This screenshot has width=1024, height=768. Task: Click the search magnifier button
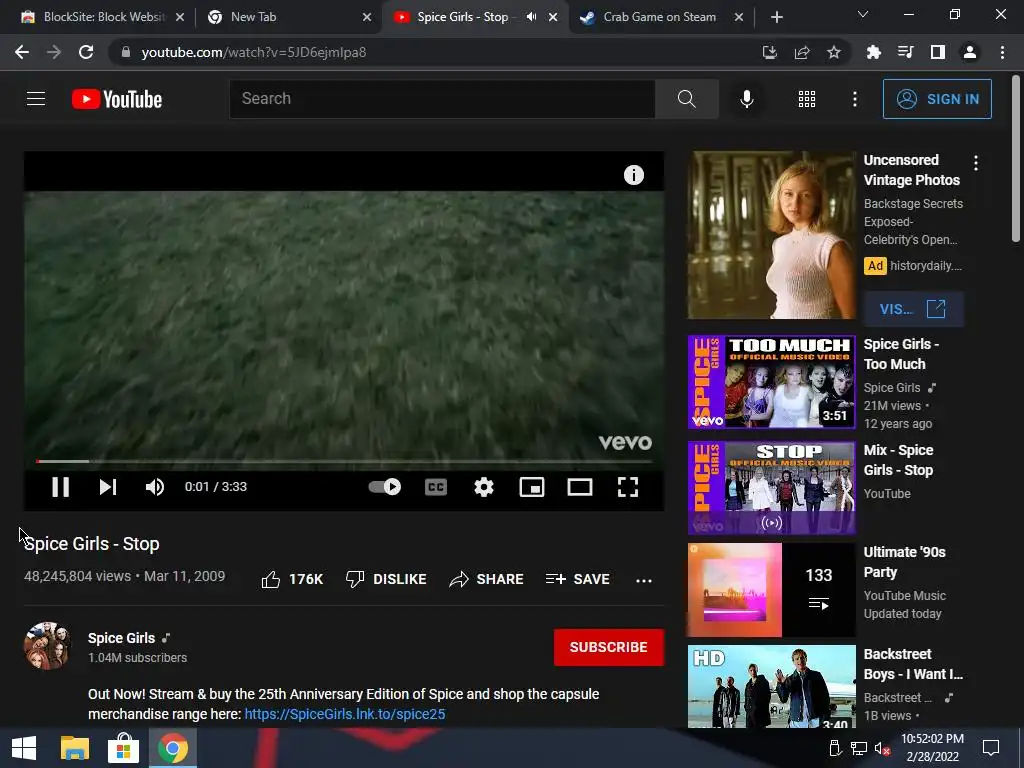click(x=686, y=99)
